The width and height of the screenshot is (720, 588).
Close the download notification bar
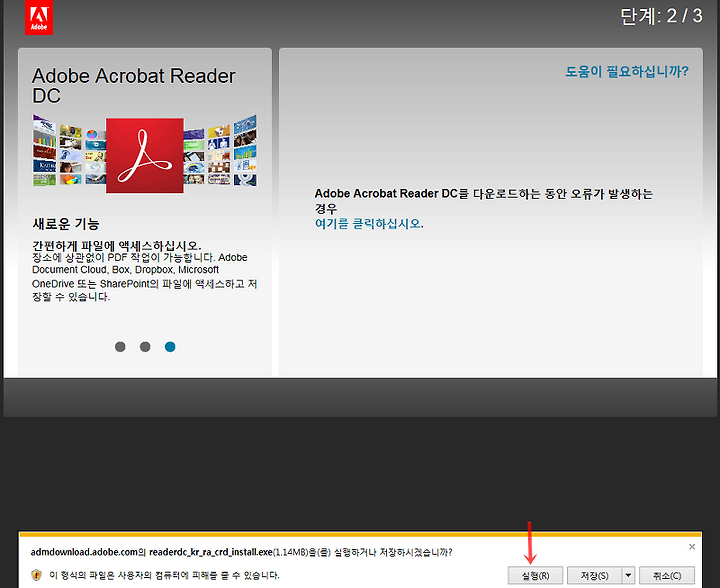692,546
